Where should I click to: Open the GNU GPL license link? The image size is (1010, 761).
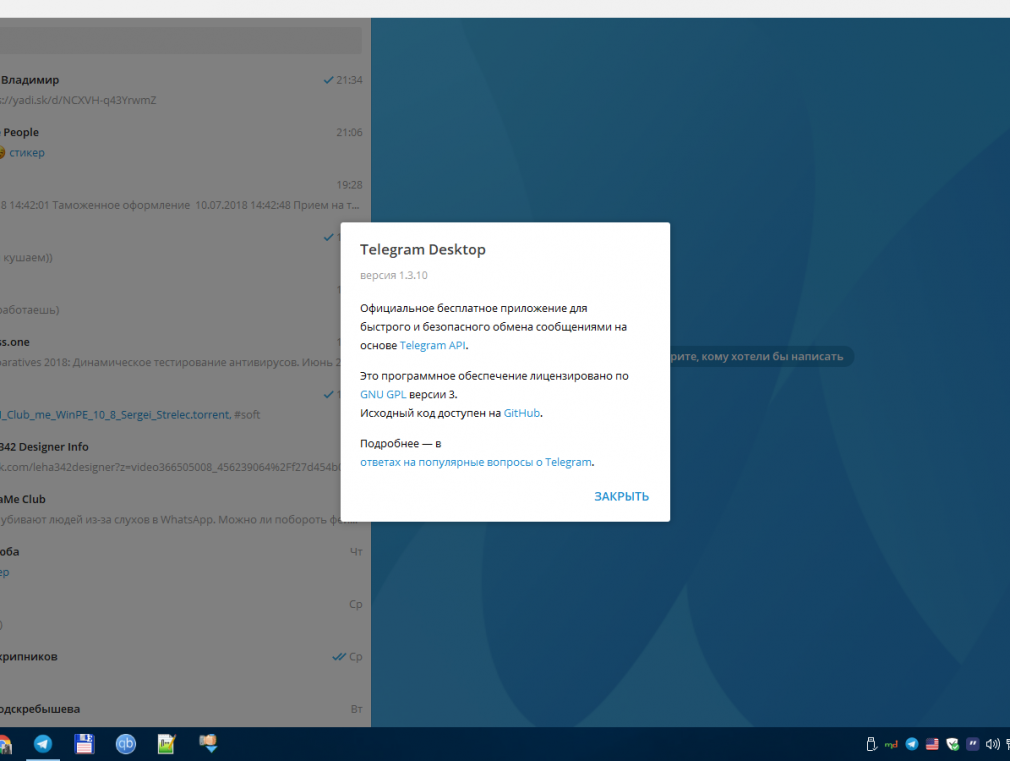point(383,394)
